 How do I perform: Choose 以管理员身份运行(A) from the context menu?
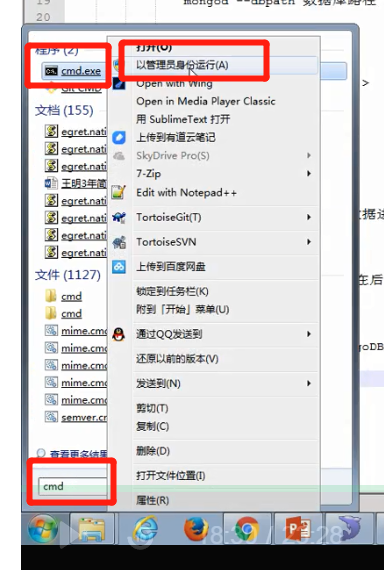[182, 65]
